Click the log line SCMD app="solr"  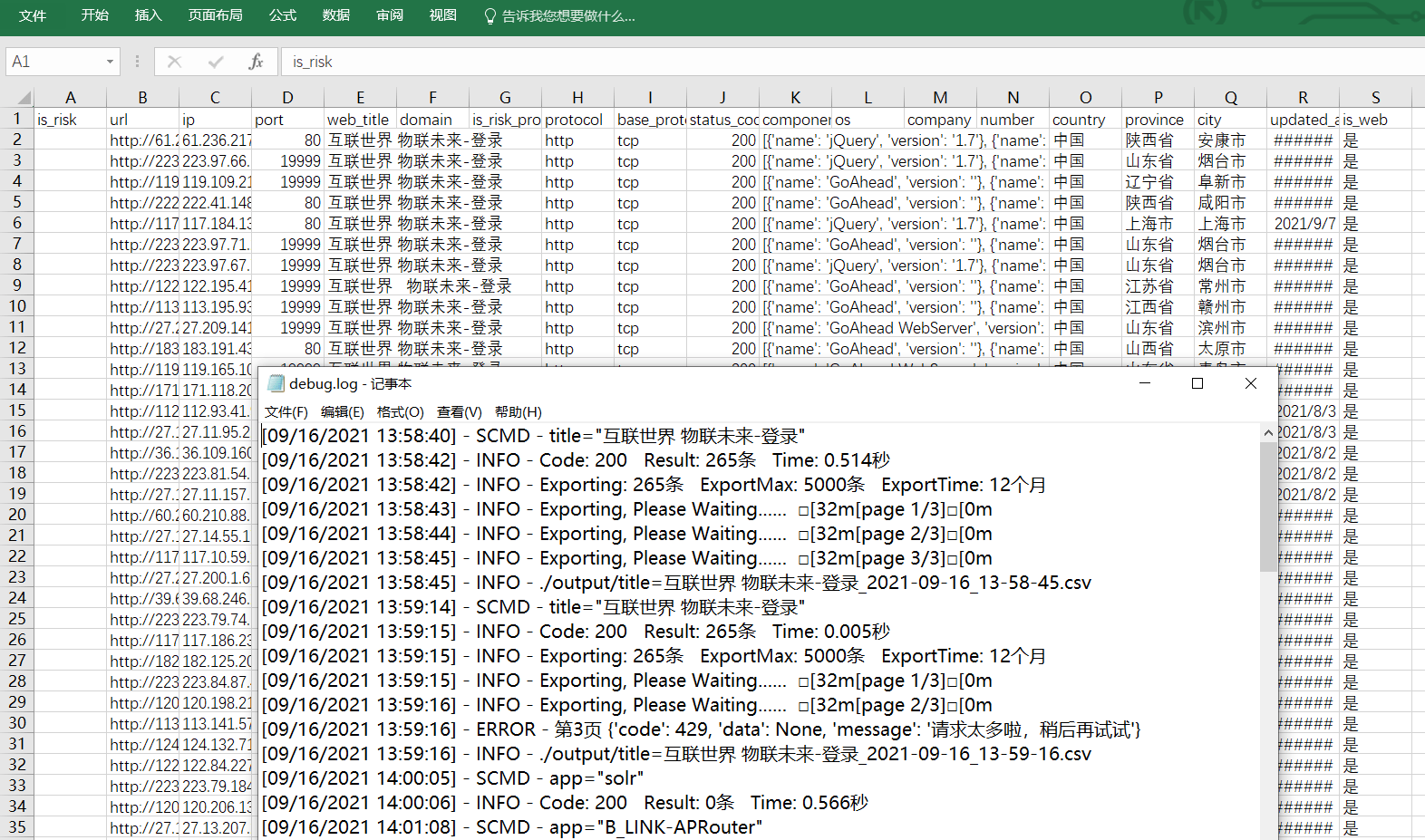tap(453, 778)
